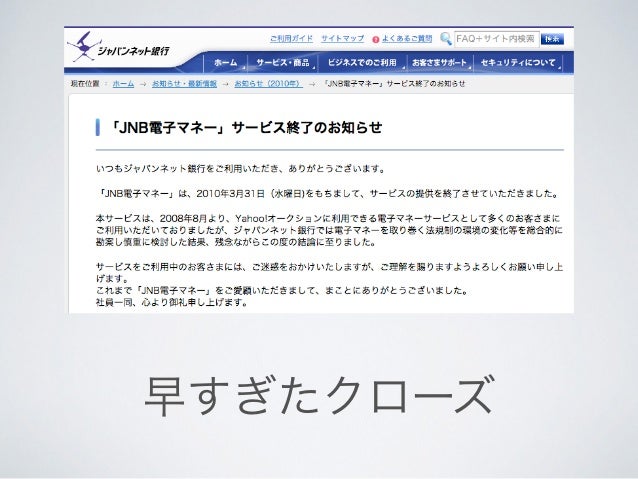The image size is (638, 479).
Task: Click the line starting サービスをご利用中のお客さまには
Action: point(330,267)
